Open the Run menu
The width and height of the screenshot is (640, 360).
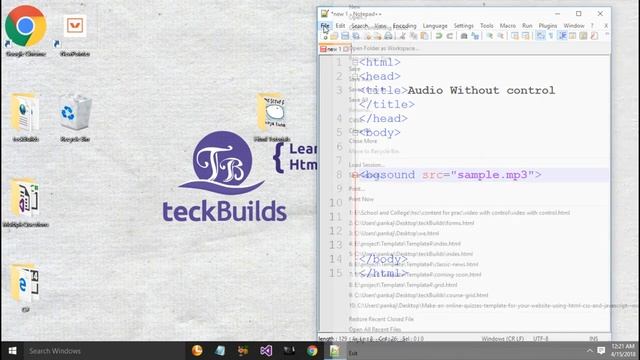[x=527, y=26]
